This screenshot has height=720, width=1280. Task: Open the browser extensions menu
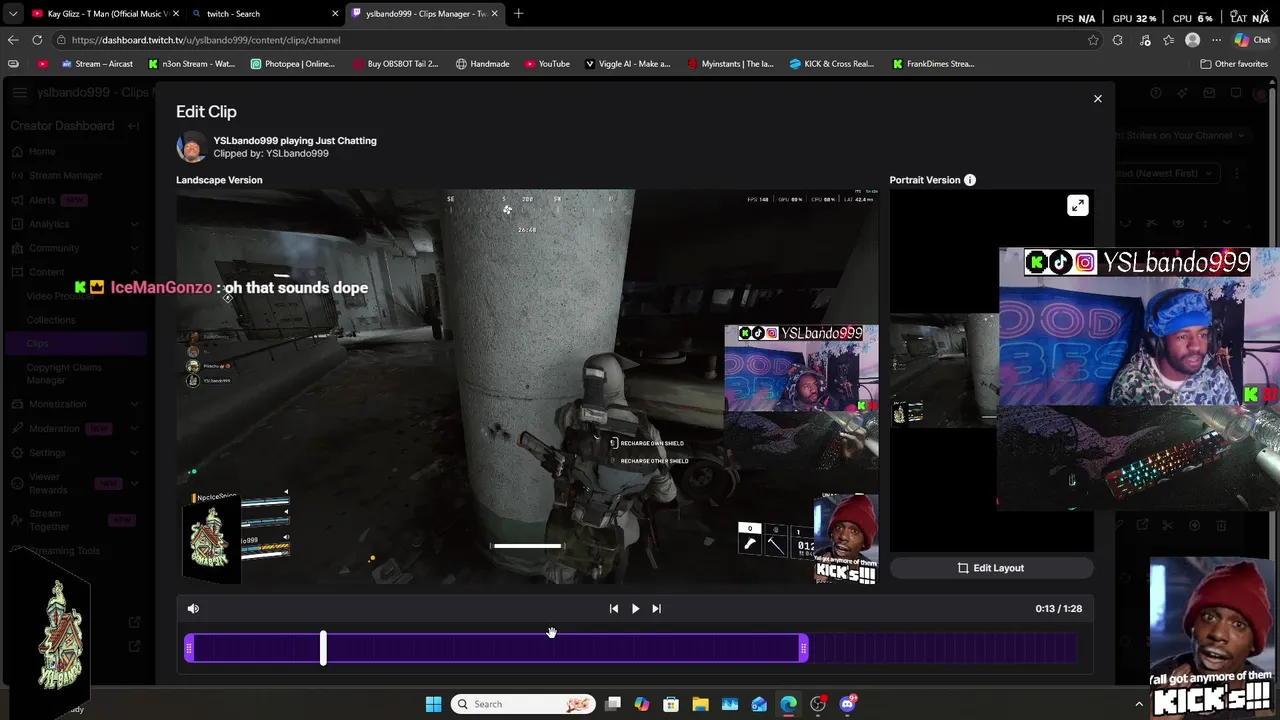(1117, 40)
